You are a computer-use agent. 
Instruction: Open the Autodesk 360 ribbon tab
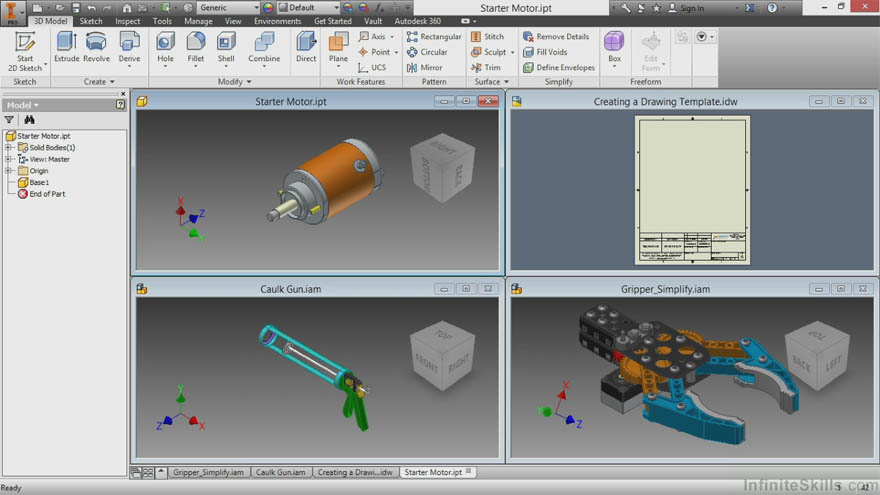(x=418, y=21)
